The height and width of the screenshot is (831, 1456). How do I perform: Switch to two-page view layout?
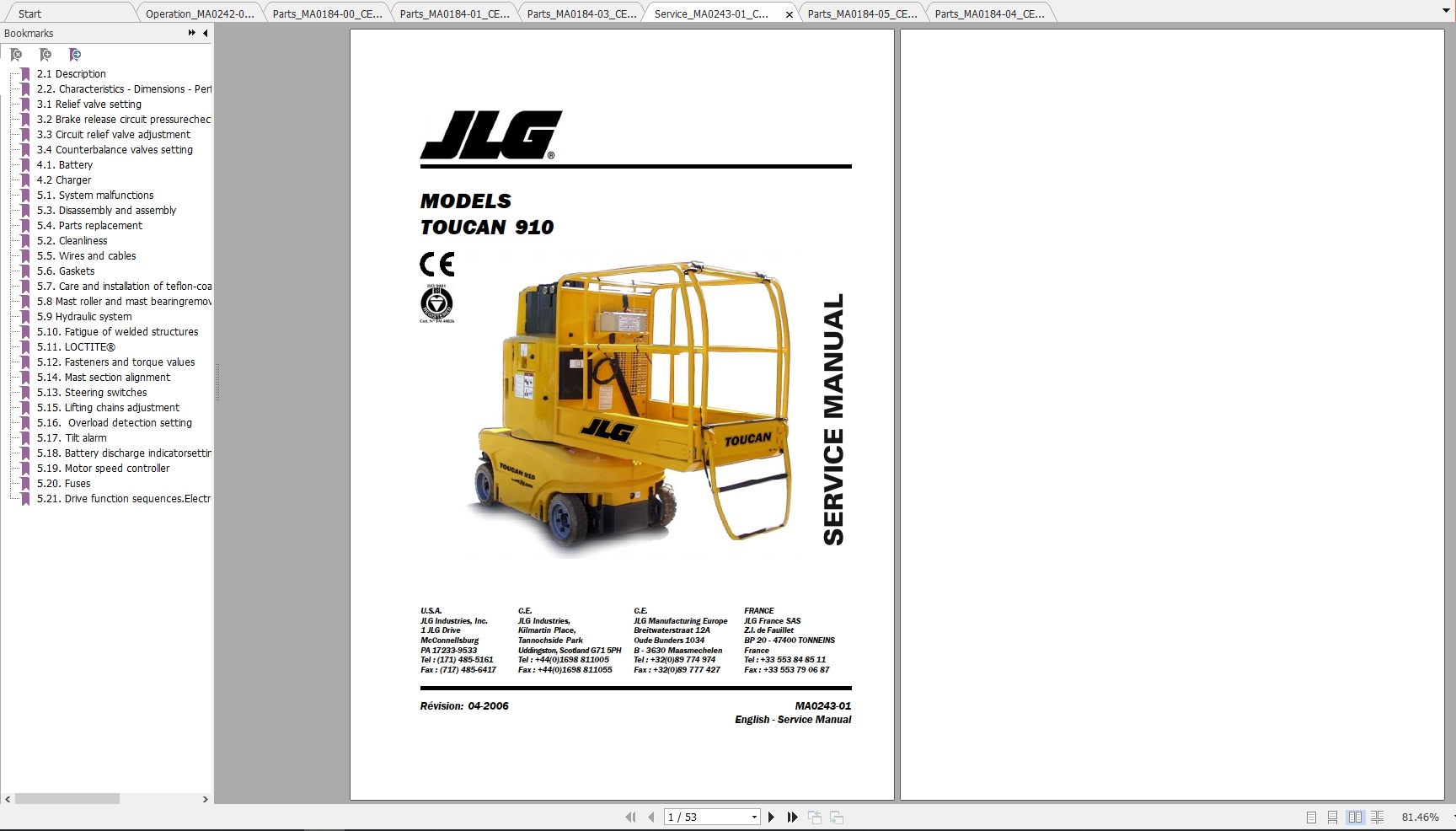(x=1355, y=817)
